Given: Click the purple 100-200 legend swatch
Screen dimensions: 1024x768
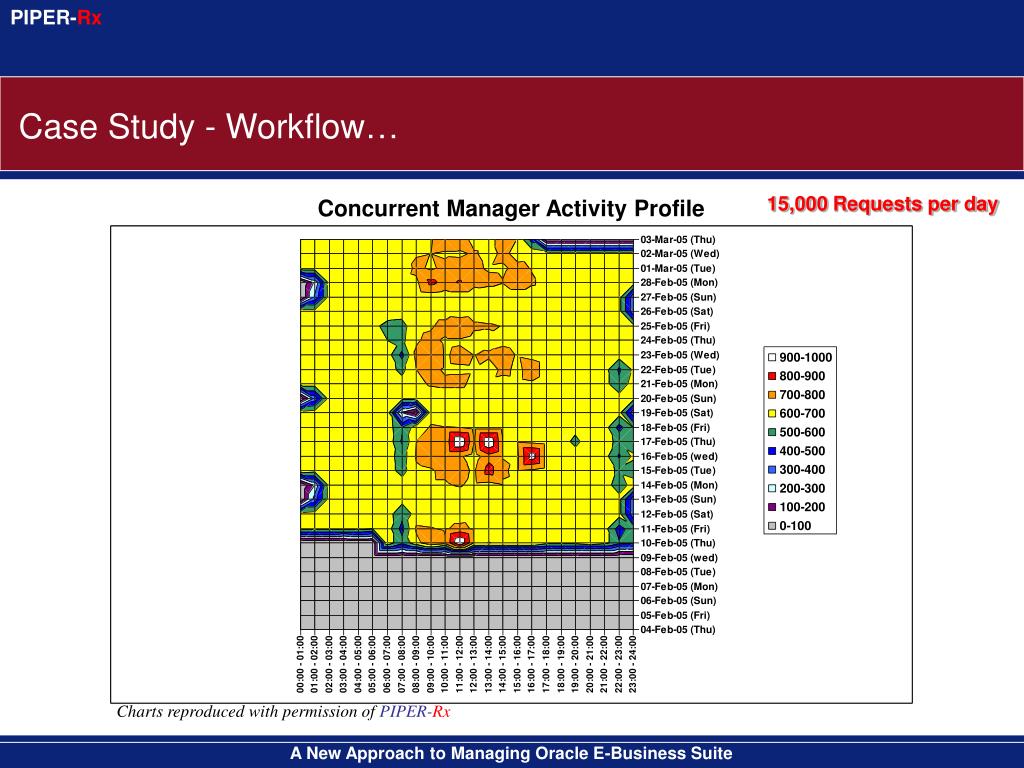Looking at the screenshot, I should point(772,507).
